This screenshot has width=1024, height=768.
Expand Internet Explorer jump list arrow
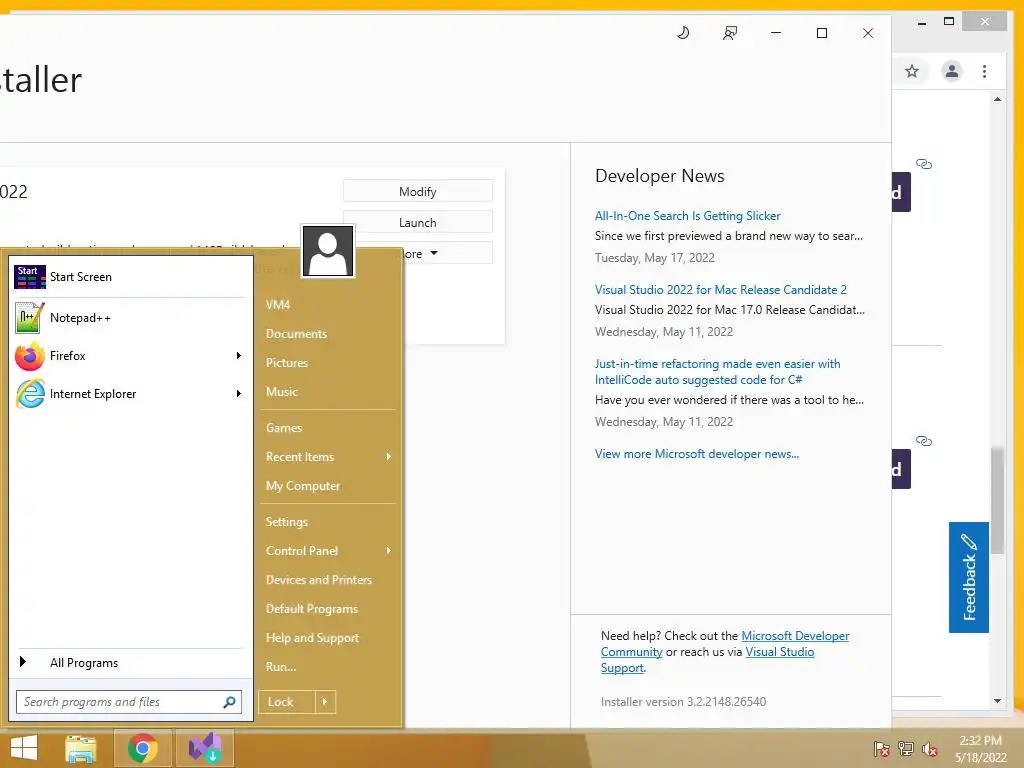(x=239, y=394)
